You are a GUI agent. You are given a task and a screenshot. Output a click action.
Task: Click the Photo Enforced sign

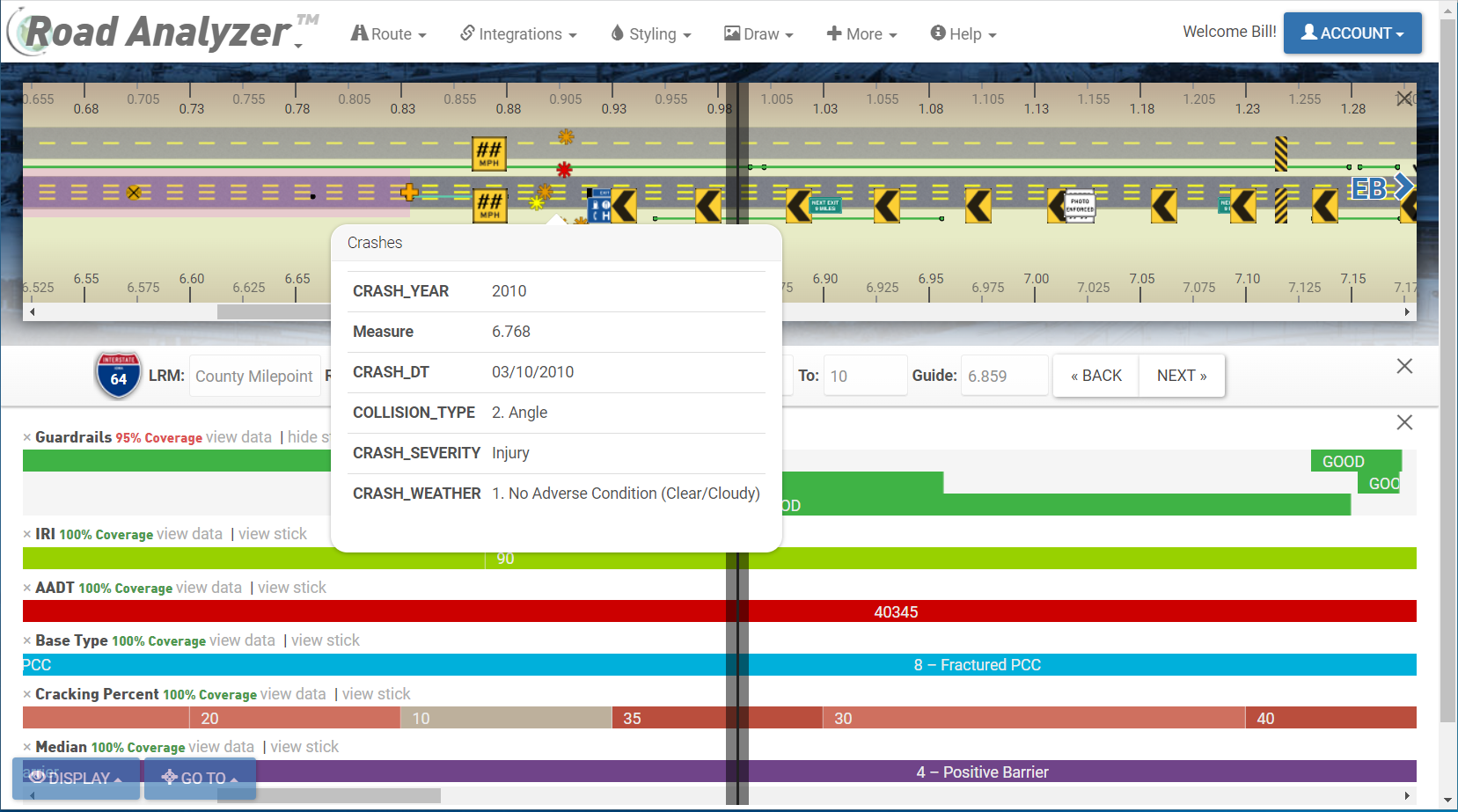point(1081,206)
